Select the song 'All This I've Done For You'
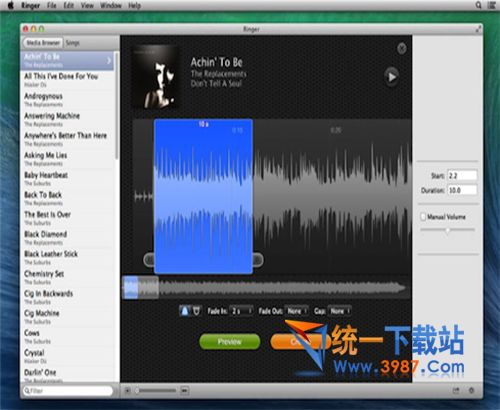500x410 pixels. (x=67, y=80)
